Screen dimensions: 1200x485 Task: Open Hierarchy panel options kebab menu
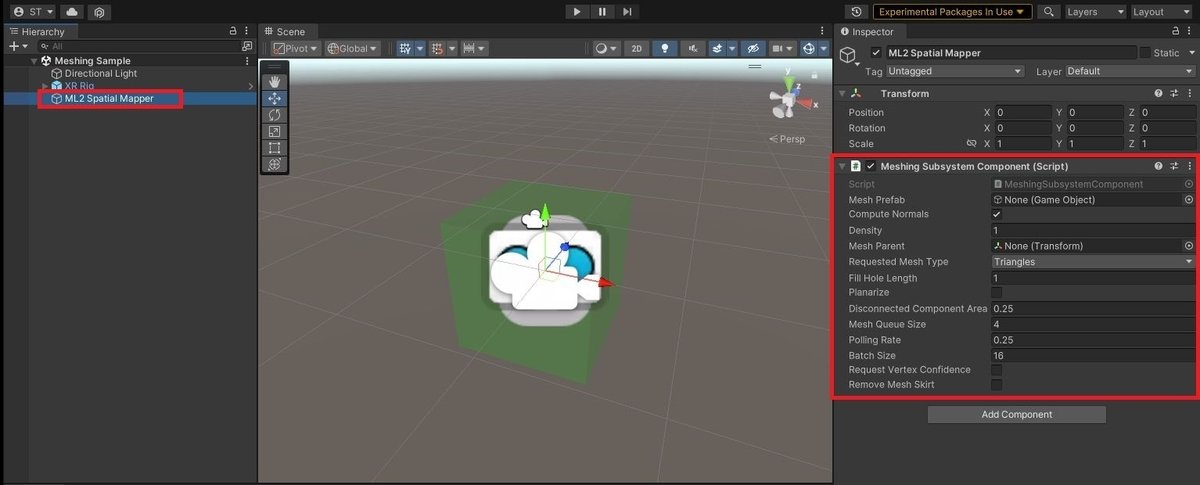(246, 32)
